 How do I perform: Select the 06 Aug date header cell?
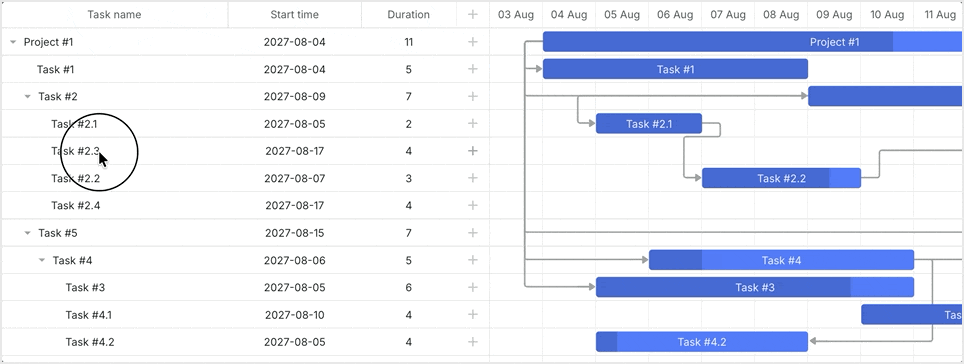[675, 15]
